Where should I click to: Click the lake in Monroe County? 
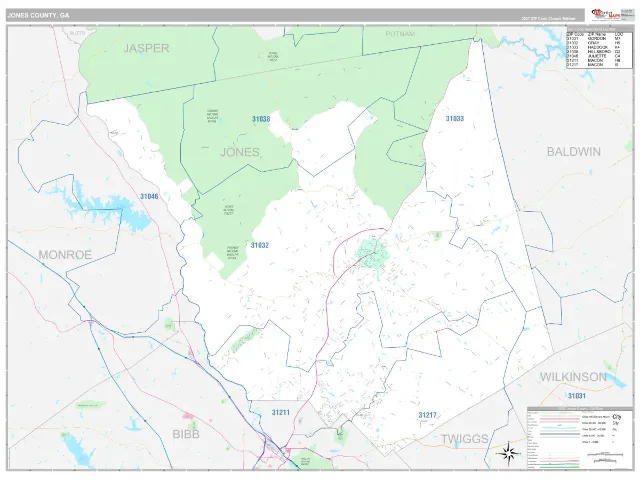(101, 206)
